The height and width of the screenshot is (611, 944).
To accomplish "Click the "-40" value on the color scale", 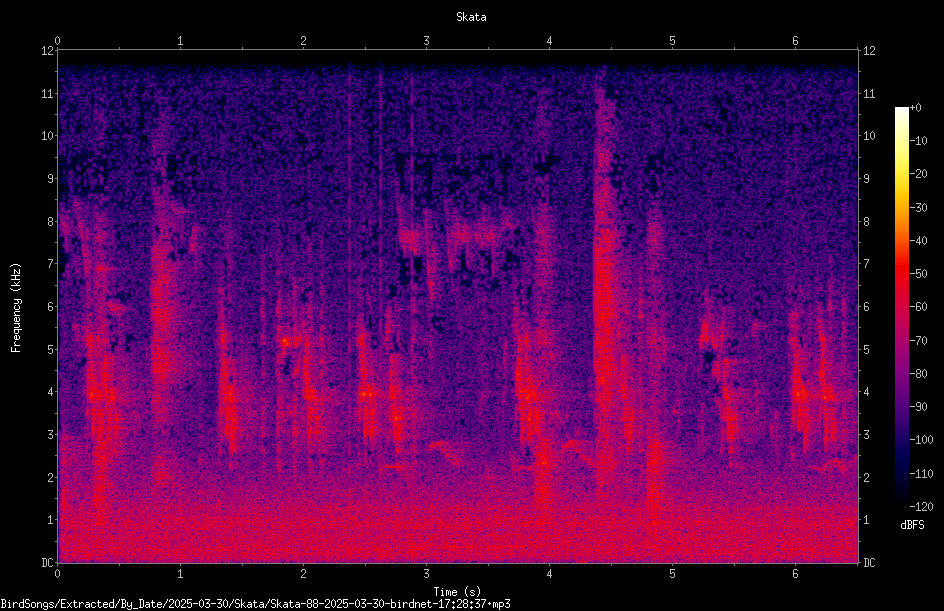I will pyautogui.click(x=918, y=241).
